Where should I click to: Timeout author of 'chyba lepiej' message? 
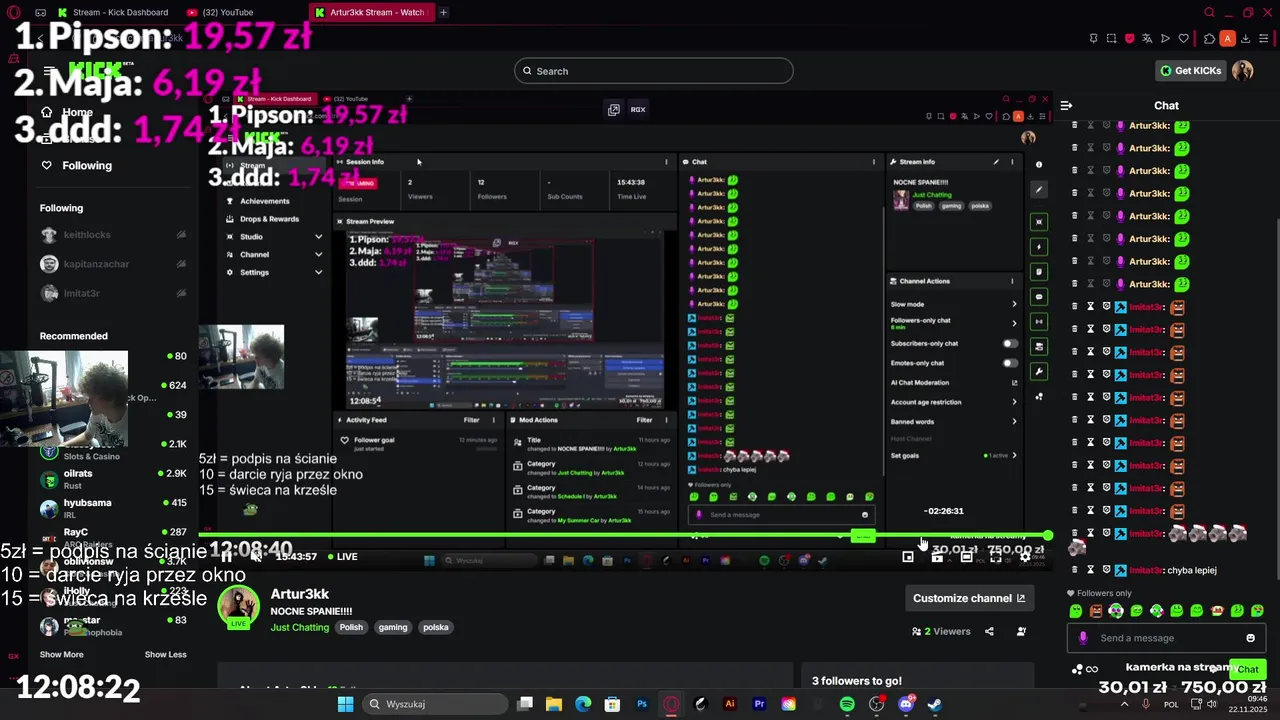click(x=1091, y=570)
